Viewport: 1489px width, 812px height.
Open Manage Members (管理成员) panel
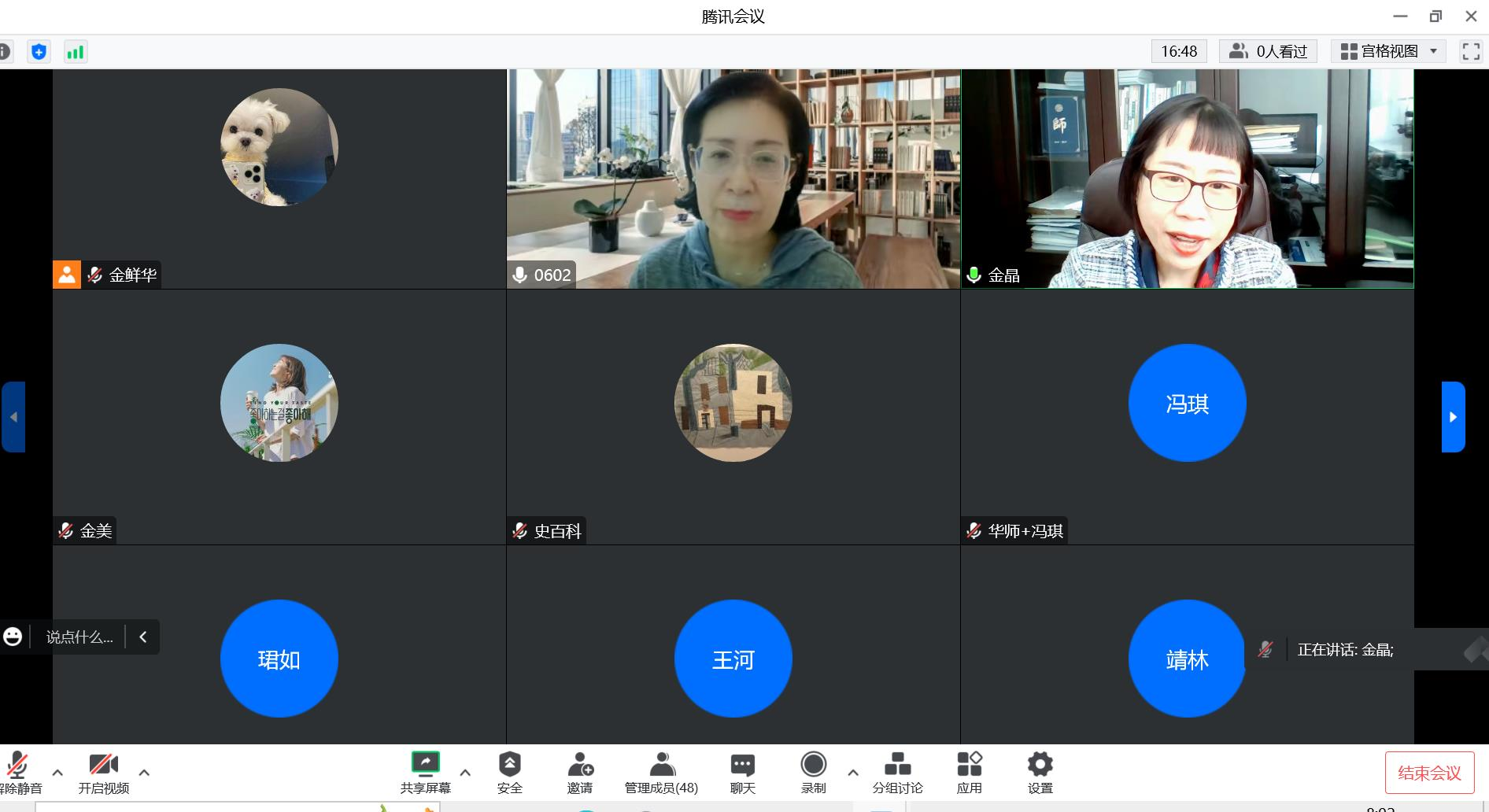pyautogui.click(x=661, y=772)
